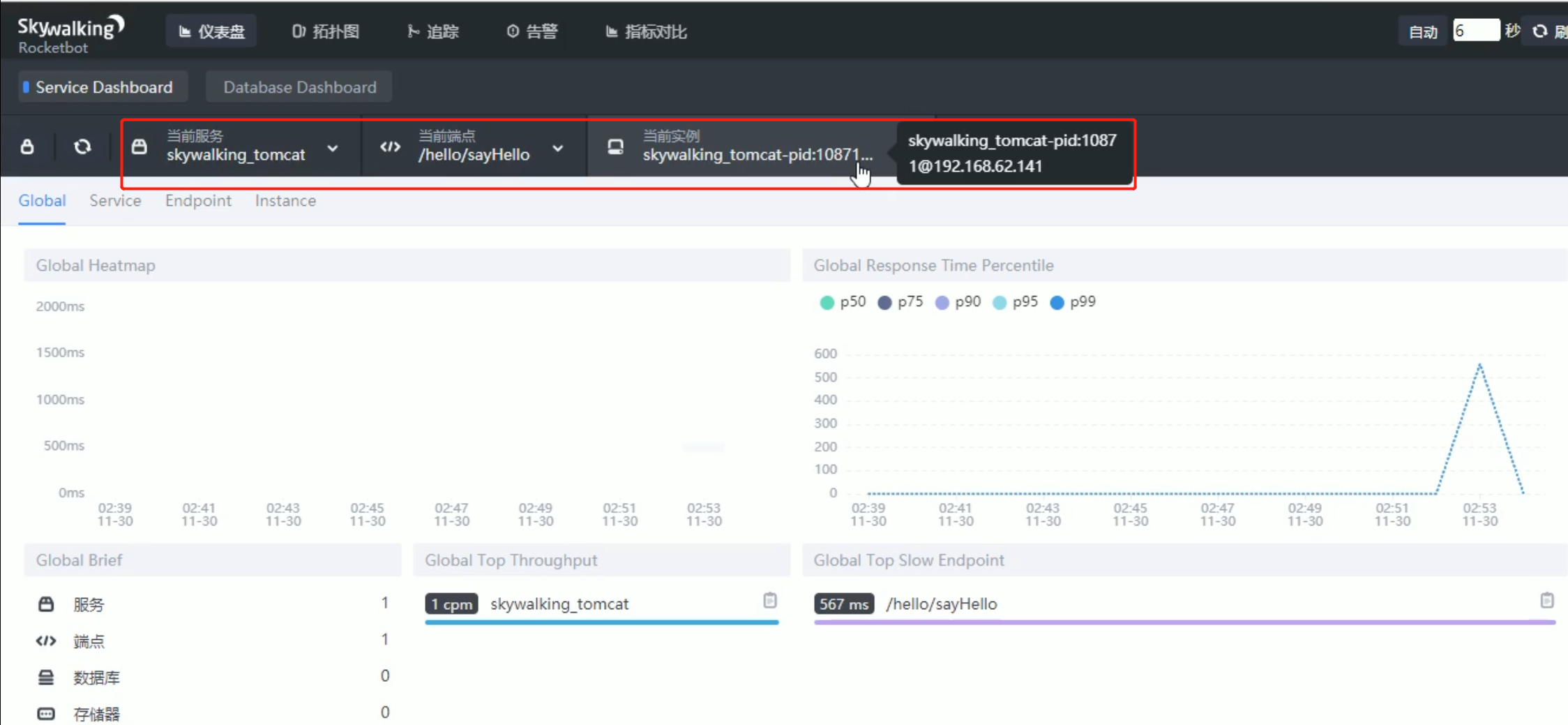
Task: Click the instance monitor icon in selector
Action: 615,147
